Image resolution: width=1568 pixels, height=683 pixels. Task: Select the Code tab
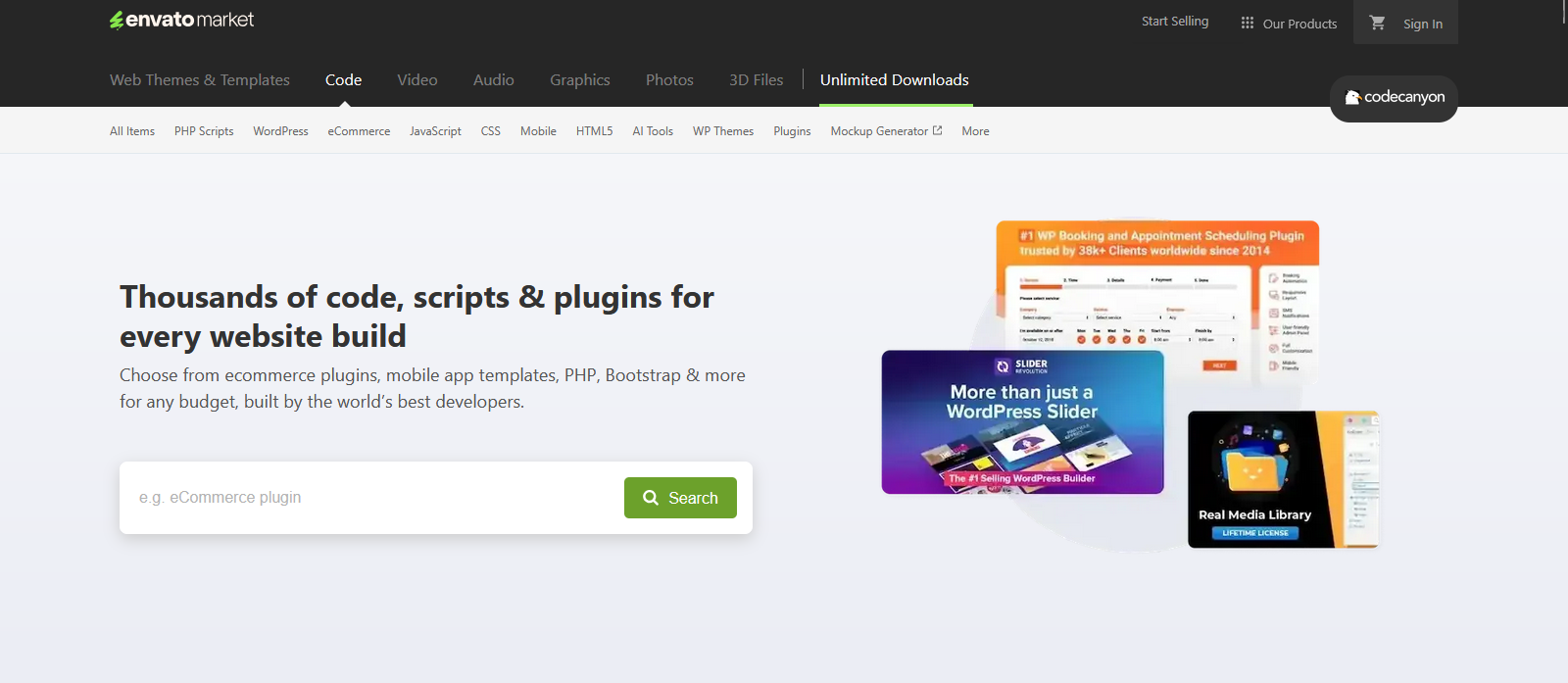(x=343, y=80)
